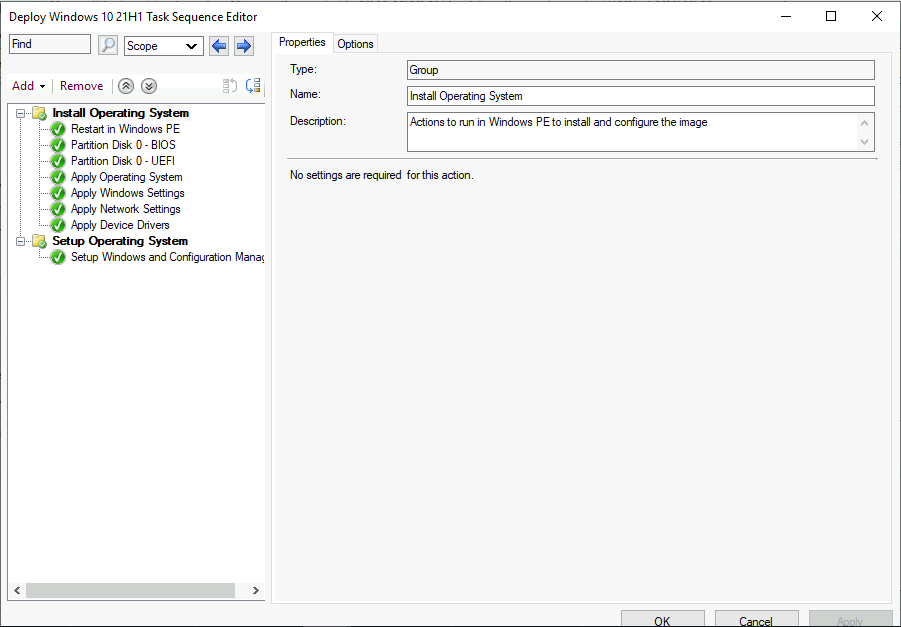The width and height of the screenshot is (901, 627).
Task: Click green check icon of Partition Disk 0 - UEFI
Action: click(58, 161)
